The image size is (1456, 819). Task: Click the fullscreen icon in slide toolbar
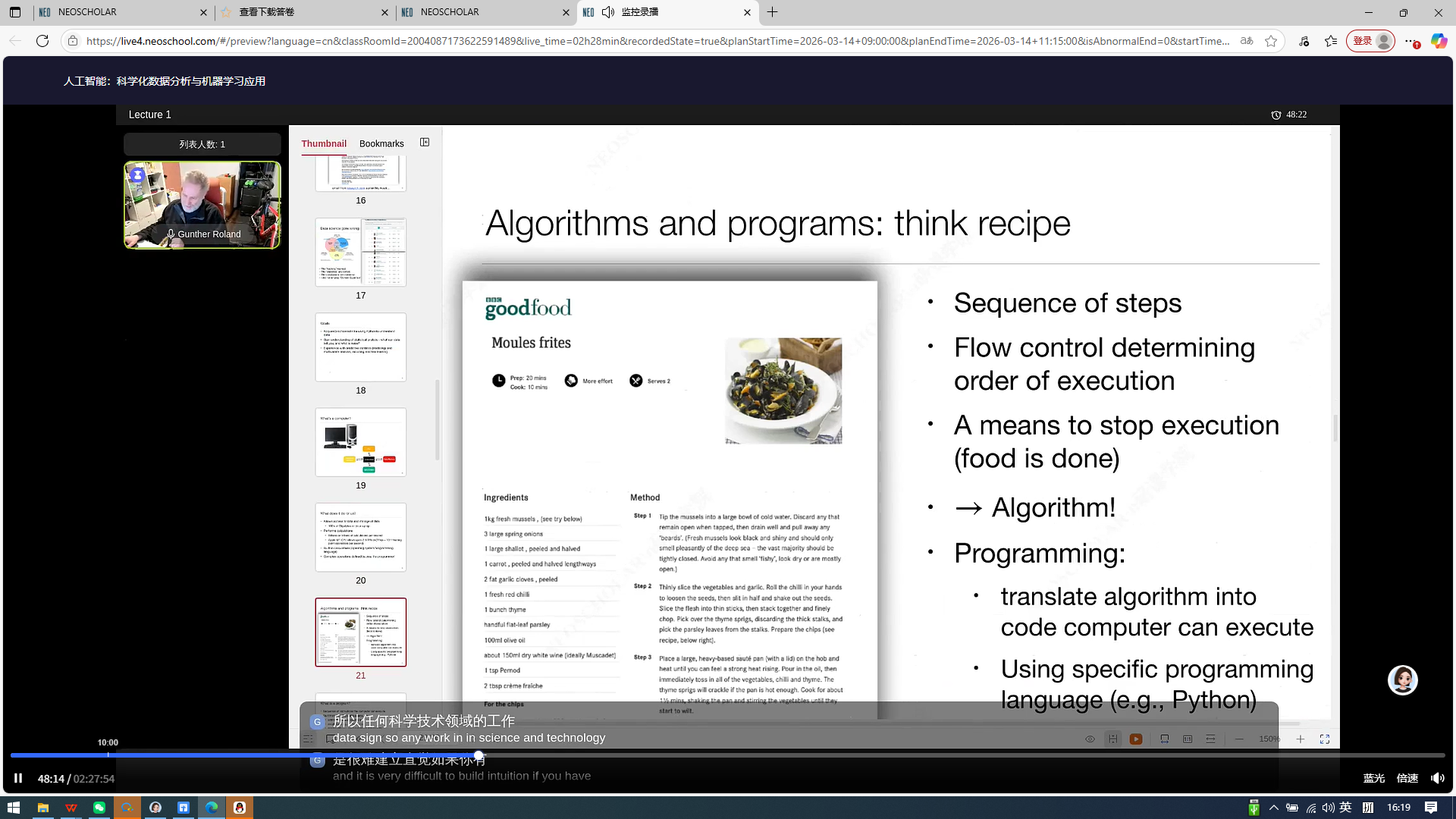[x=1325, y=739]
